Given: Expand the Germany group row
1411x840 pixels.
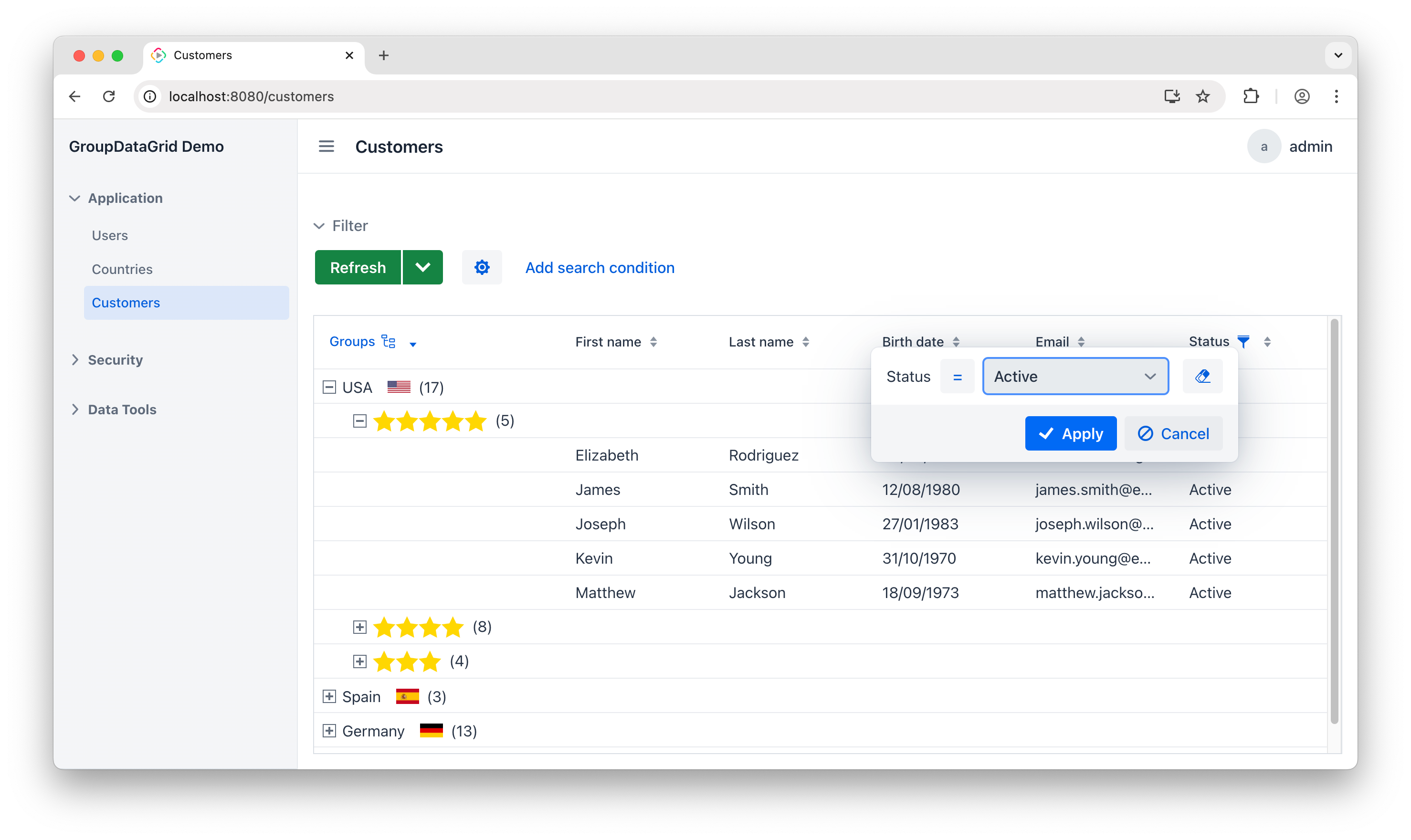Looking at the screenshot, I should [x=329, y=731].
